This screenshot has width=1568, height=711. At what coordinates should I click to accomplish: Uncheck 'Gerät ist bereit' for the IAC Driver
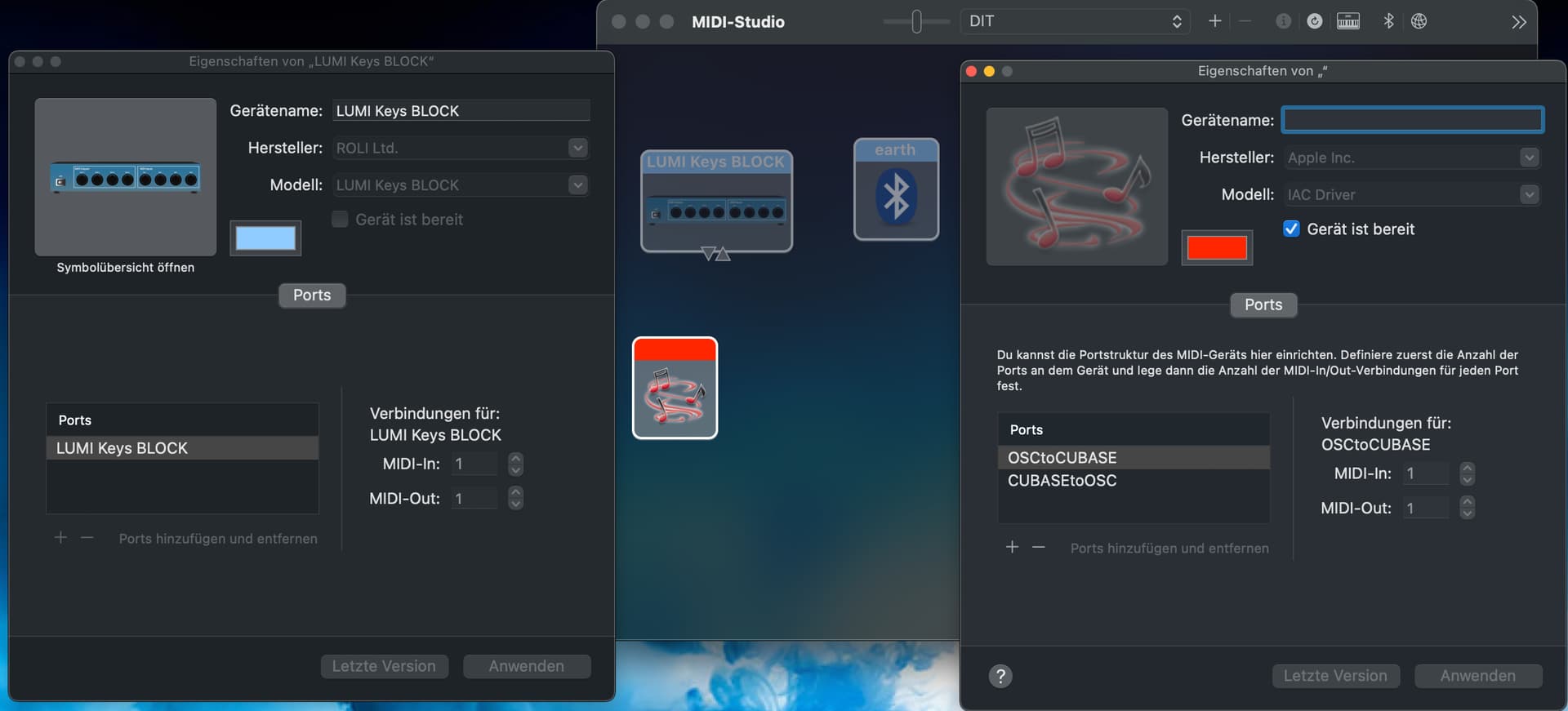pyautogui.click(x=1291, y=229)
